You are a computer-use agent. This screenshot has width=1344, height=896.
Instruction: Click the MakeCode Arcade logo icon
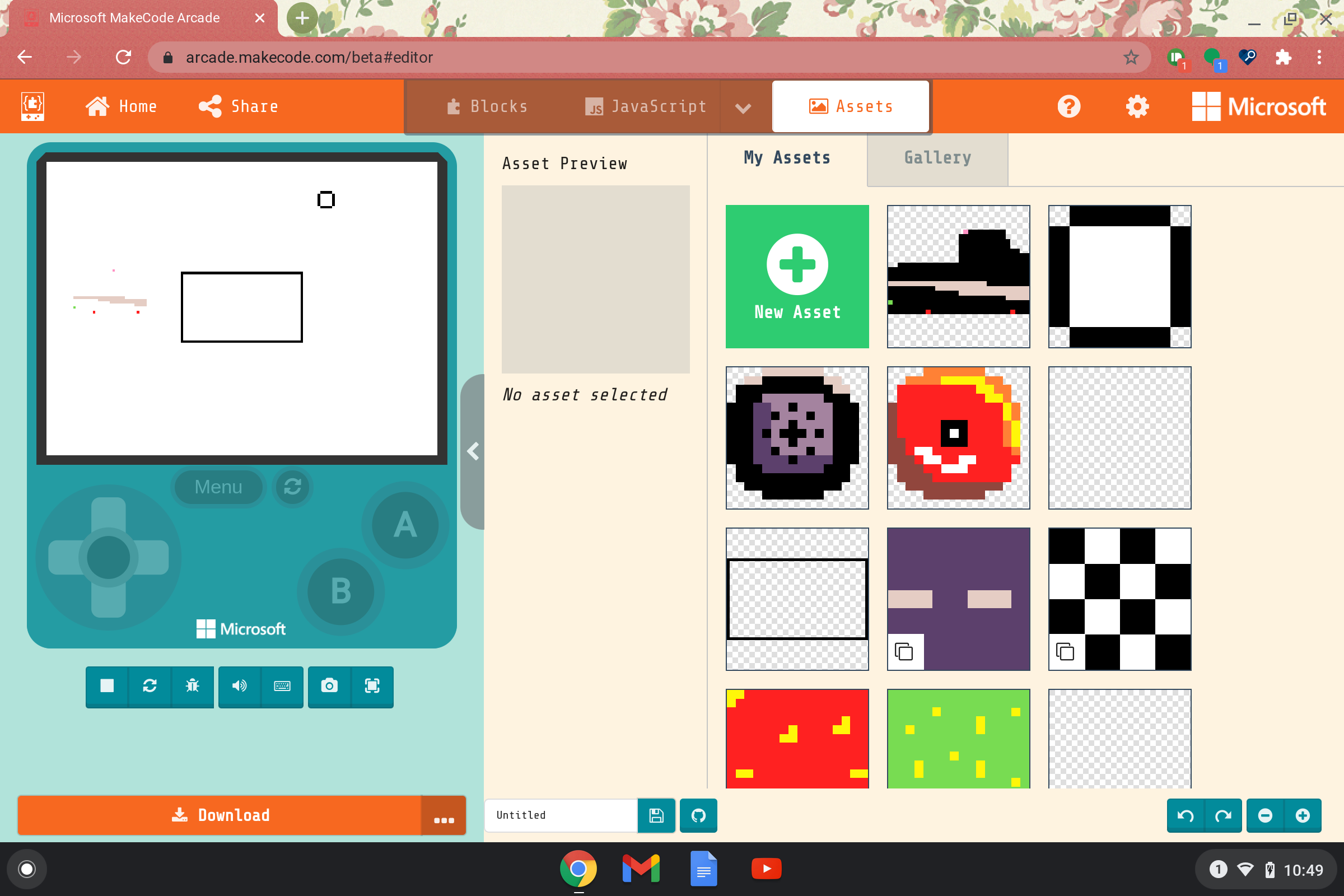(x=32, y=107)
